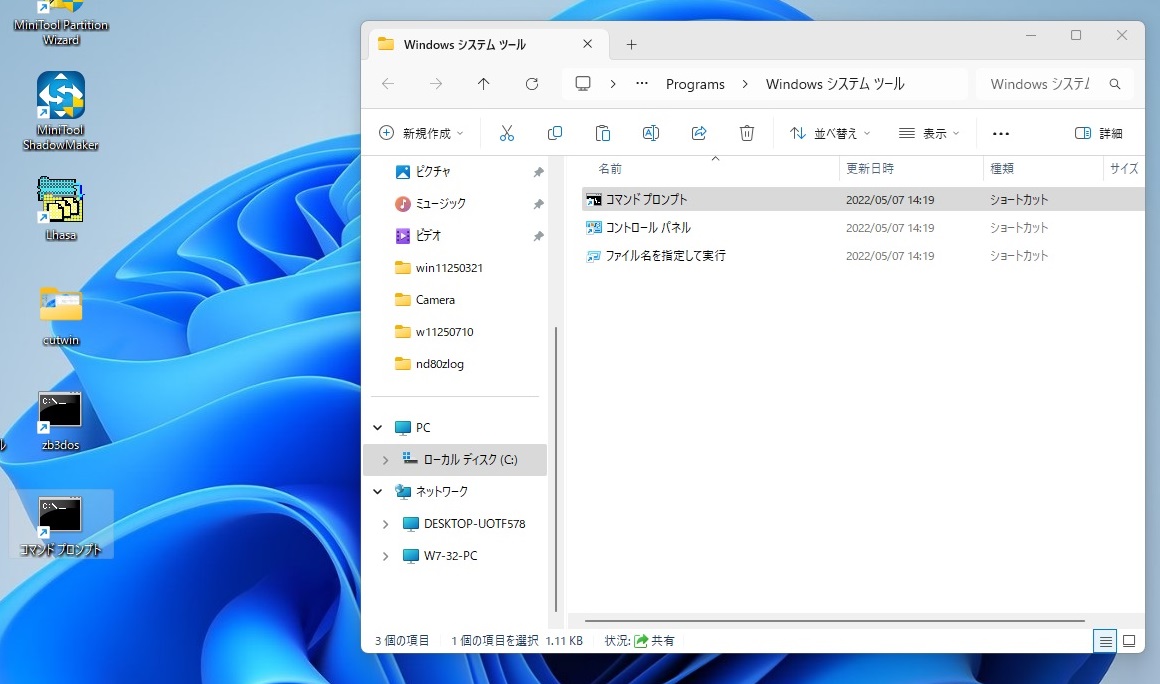Expand ローカル ディスク (C:) tree node
Viewport: 1160px width, 684px height.
[385, 460]
